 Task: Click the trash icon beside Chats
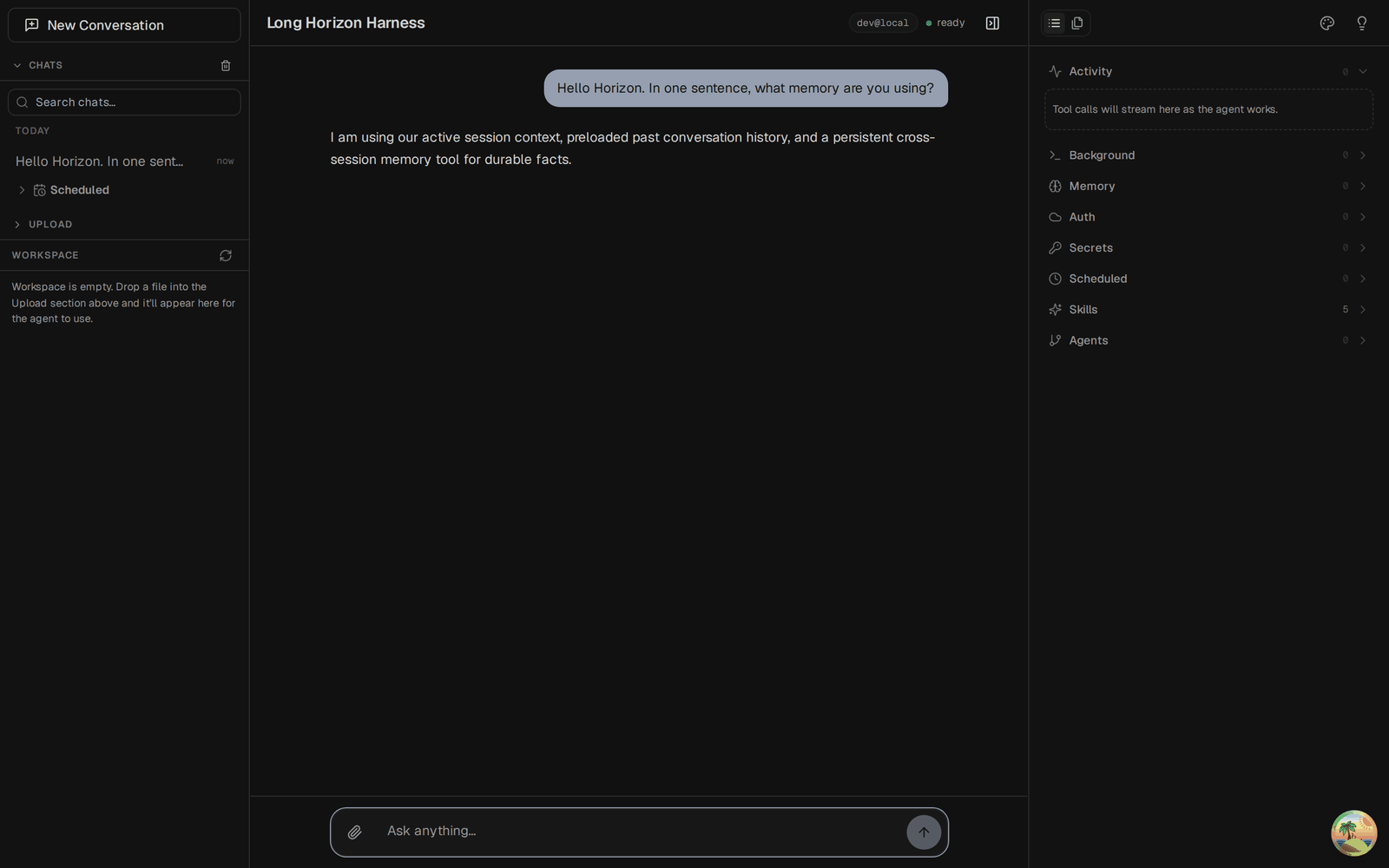(226, 65)
